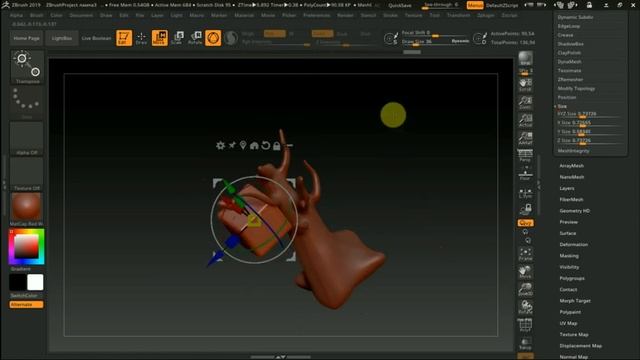Open the Home Page button
This screenshot has width=640, height=360.
click(x=27, y=38)
